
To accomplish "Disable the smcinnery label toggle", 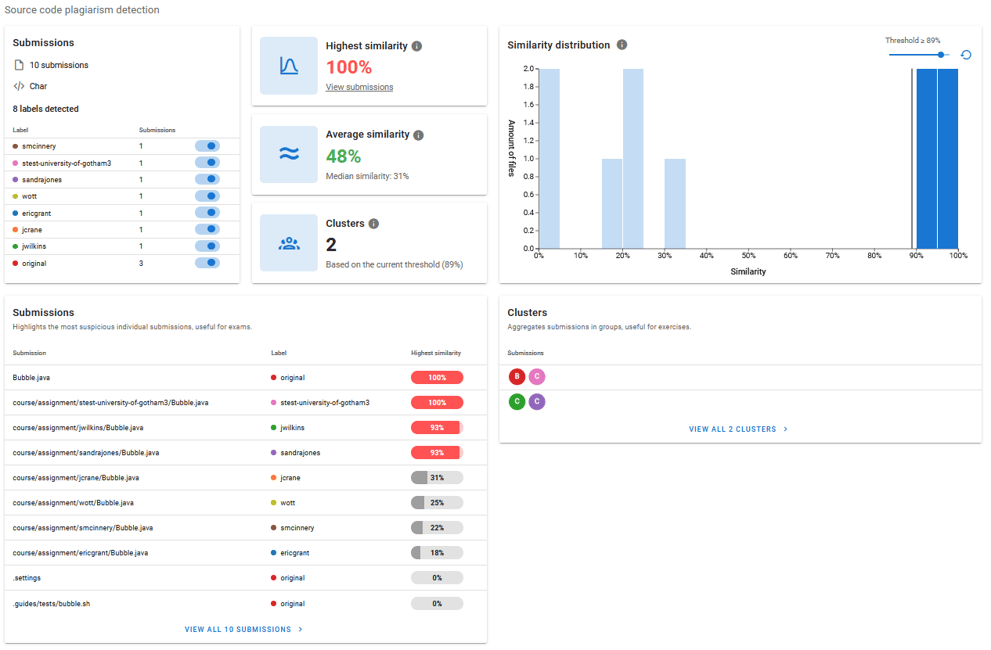I will point(208,146).
